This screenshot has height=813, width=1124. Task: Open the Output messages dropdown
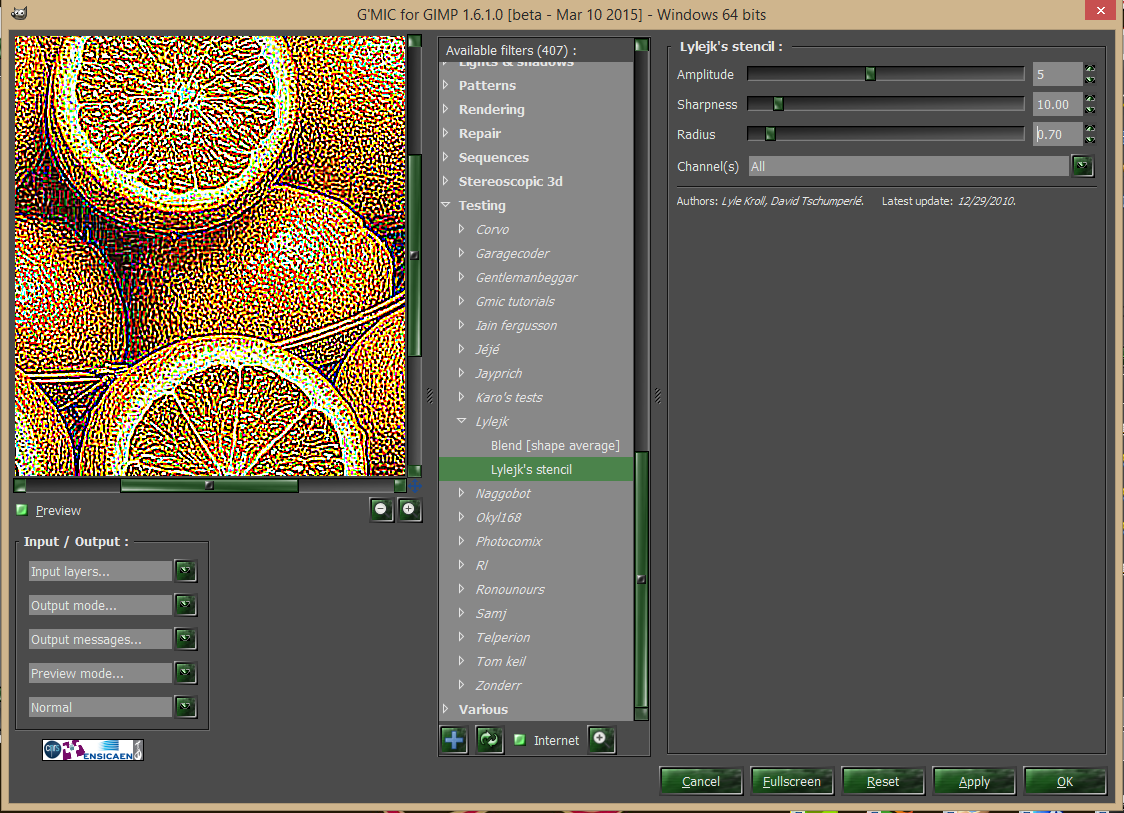point(186,639)
